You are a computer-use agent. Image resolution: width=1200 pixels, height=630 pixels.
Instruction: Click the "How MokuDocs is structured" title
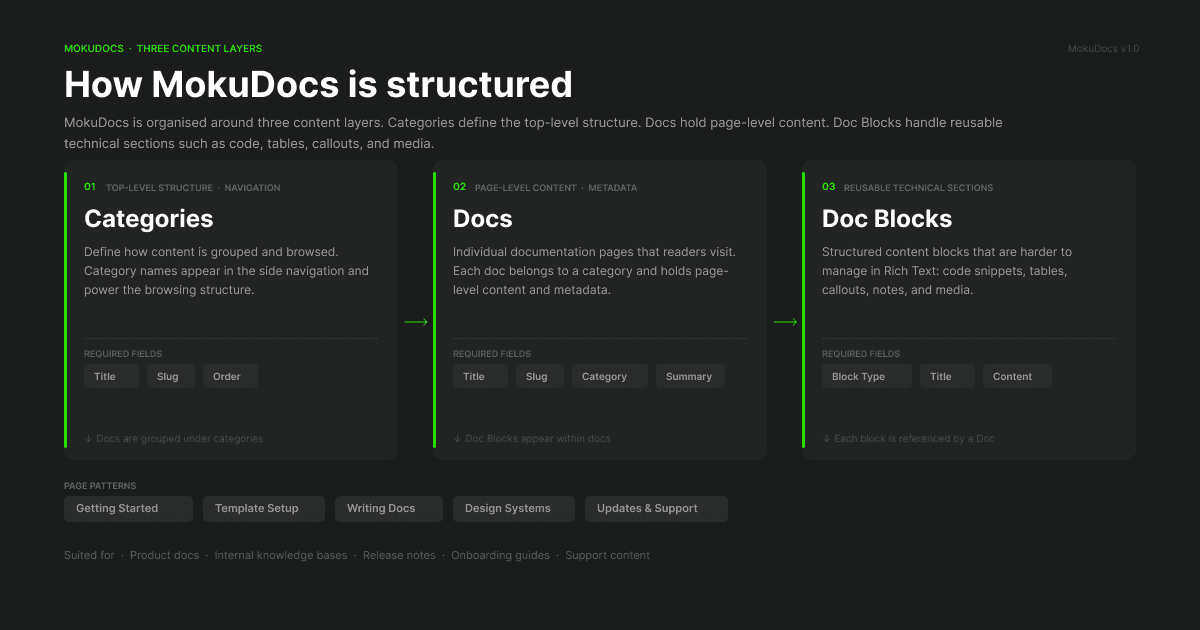(319, 84)
